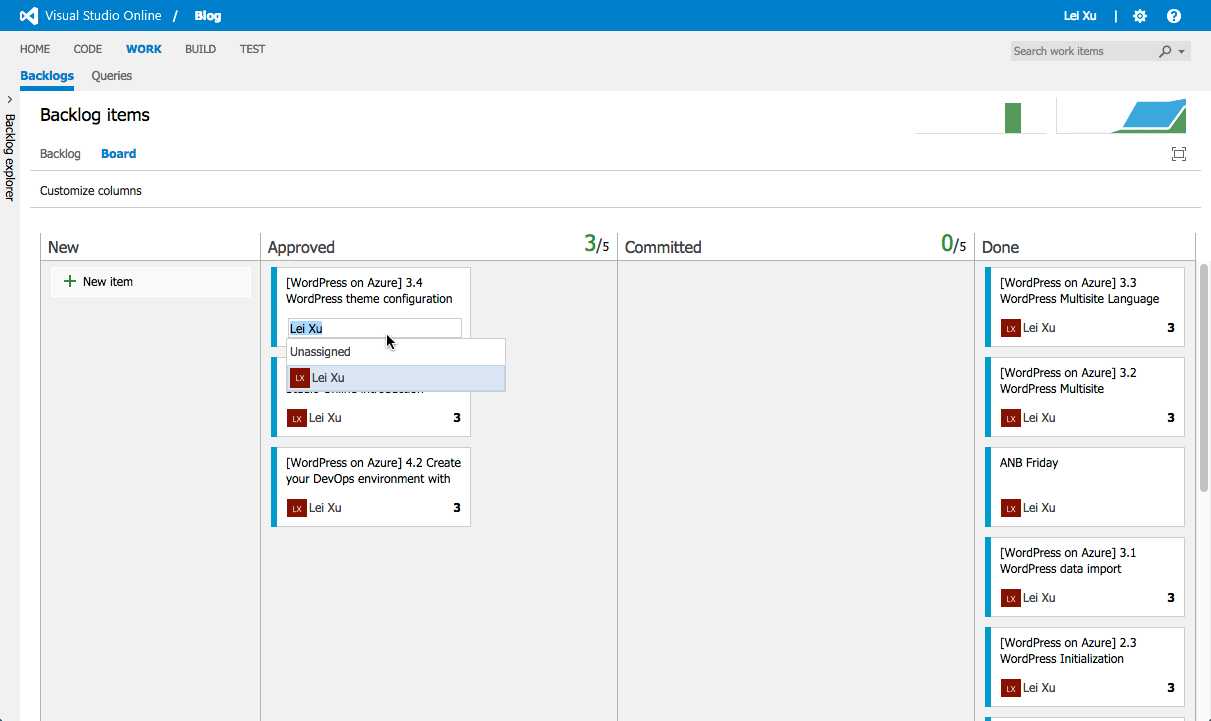
Task: Open the velocity chart thumbnail with green bar
Action: click(980, 118)
